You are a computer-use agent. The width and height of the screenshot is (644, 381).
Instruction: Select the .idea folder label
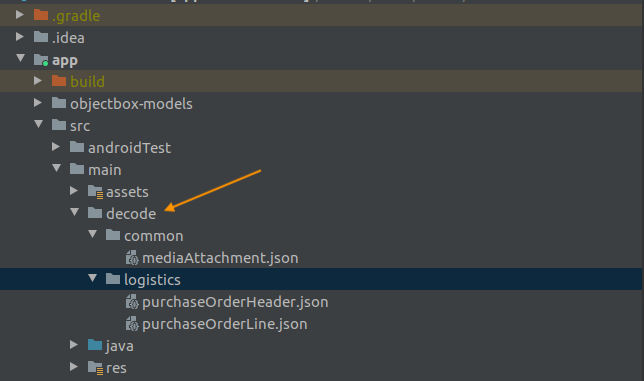(68, 38)
